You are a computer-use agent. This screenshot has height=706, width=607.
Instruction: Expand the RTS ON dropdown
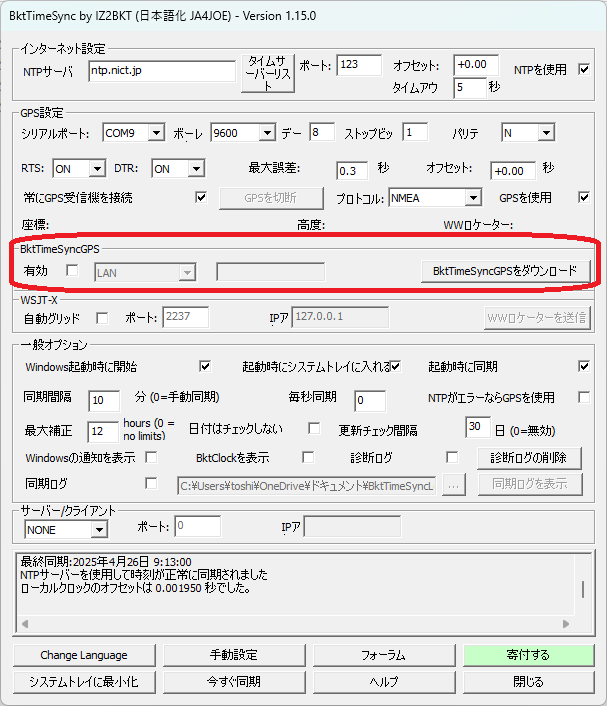[97, 169]
